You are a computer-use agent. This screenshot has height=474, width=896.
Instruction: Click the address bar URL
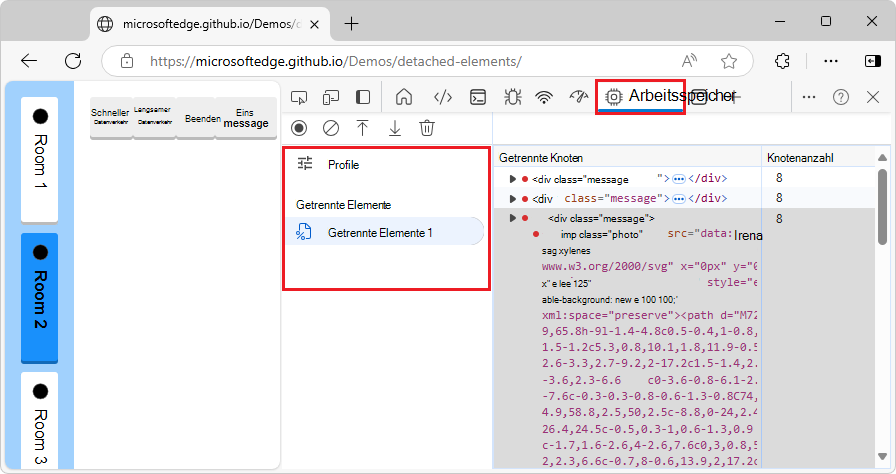[x=335, y=61]
